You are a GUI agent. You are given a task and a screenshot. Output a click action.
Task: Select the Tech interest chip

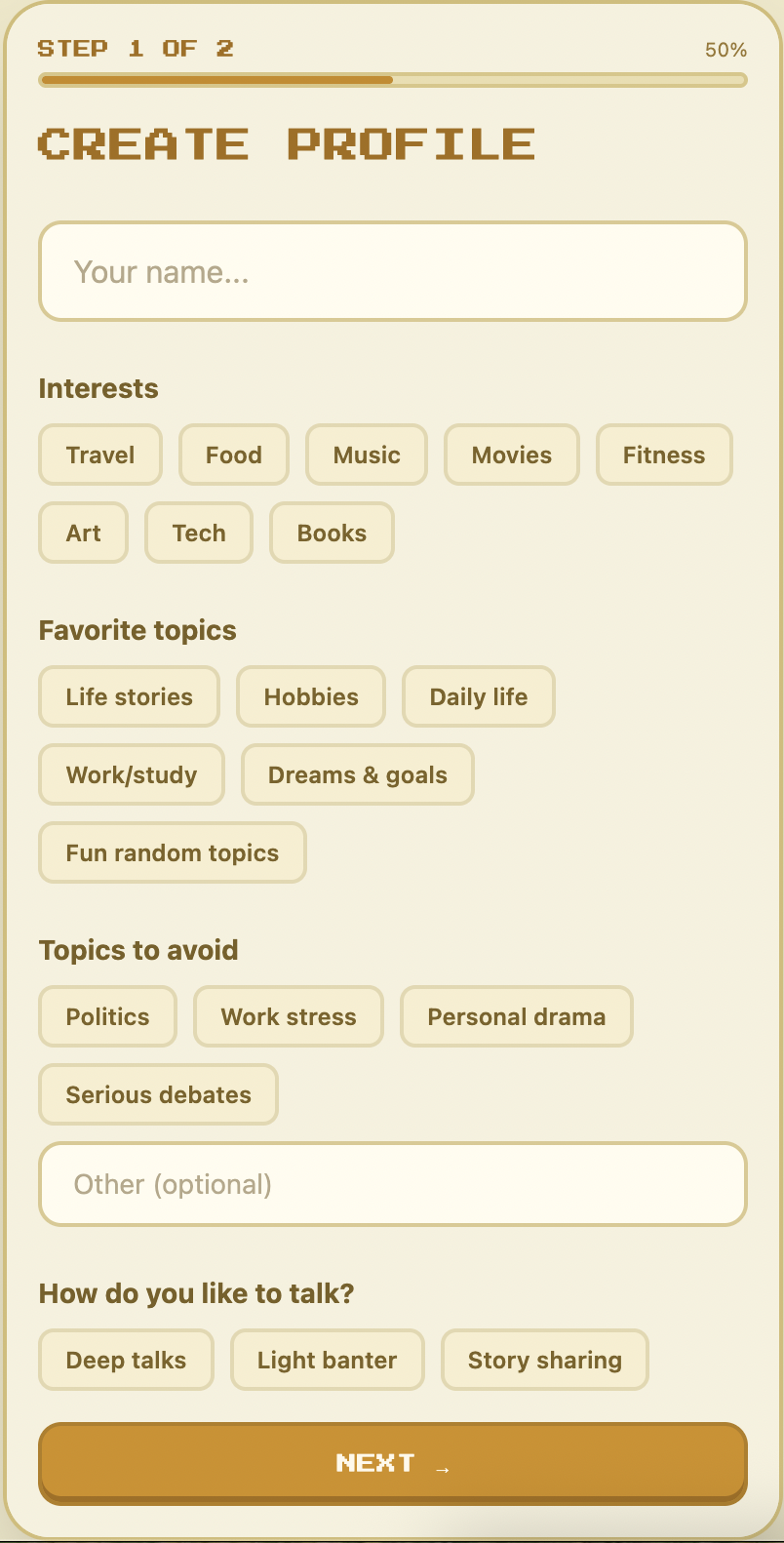tap(199, 533)
